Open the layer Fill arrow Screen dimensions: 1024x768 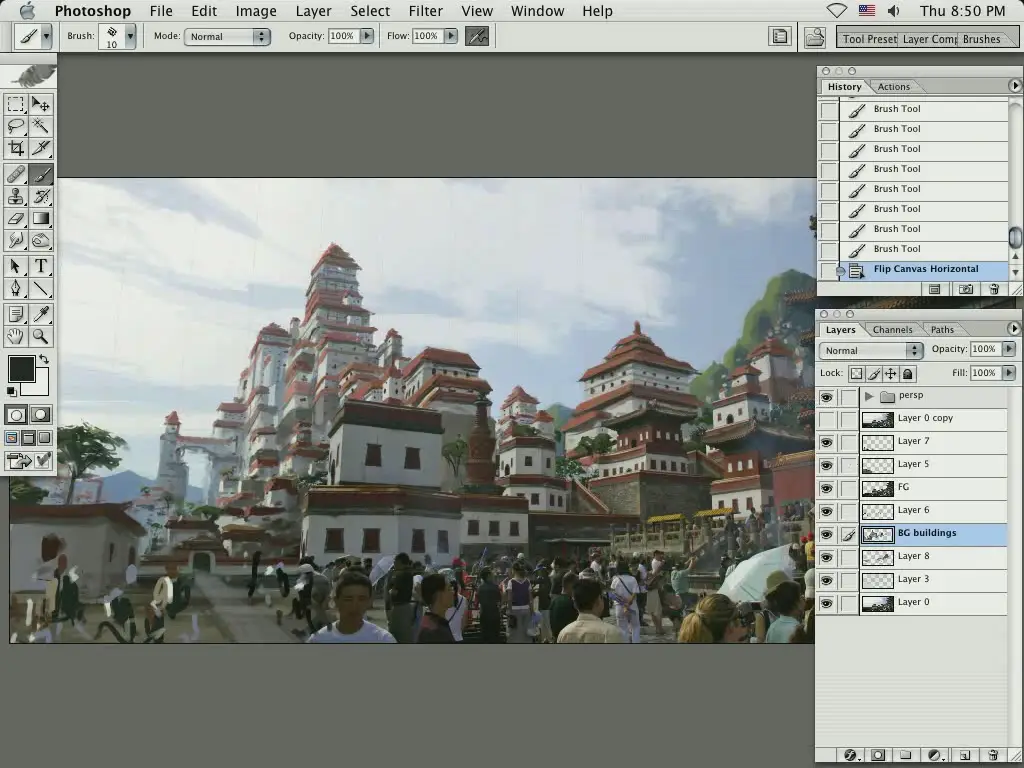click(x=1009, y=373)
